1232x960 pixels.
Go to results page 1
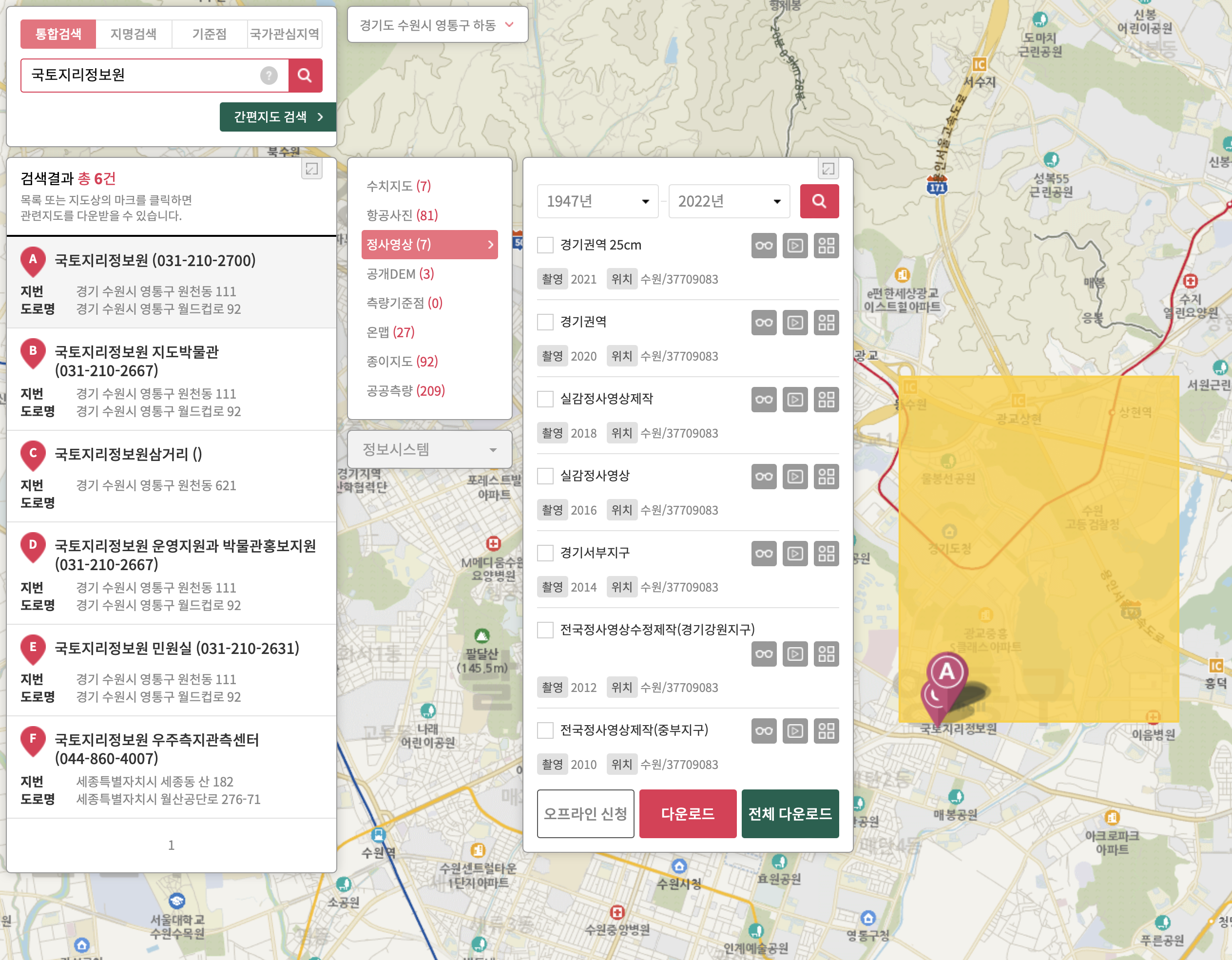pyautogui.click(x=171, y=845)
